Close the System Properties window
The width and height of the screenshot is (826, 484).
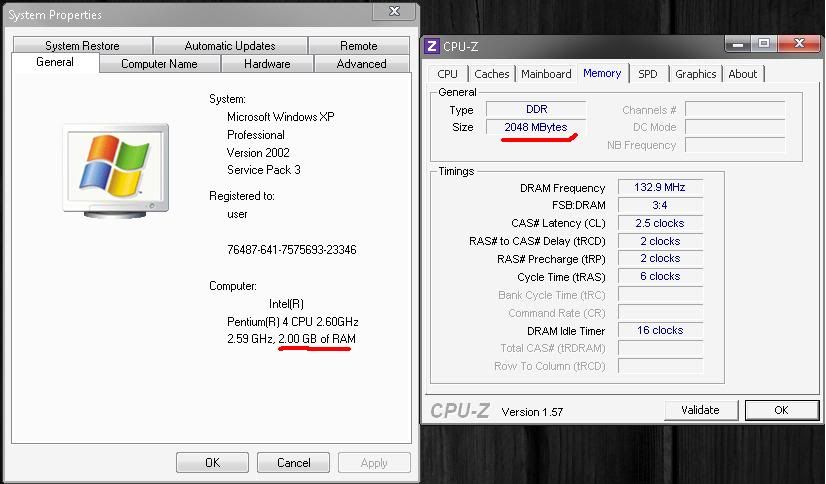pos(394,12)
